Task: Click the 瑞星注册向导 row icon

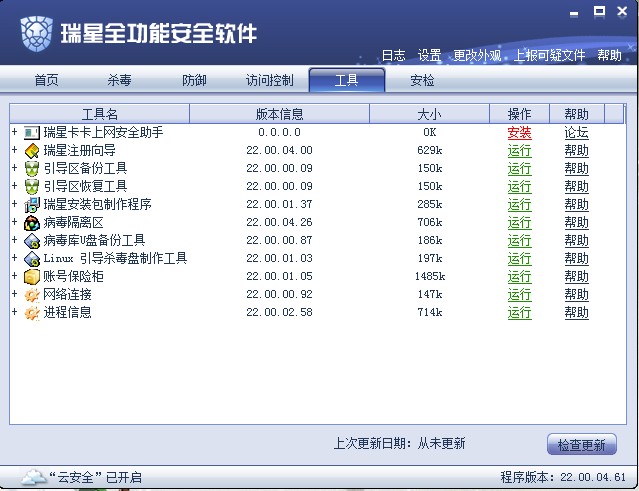Action: (x=32, y=151)
